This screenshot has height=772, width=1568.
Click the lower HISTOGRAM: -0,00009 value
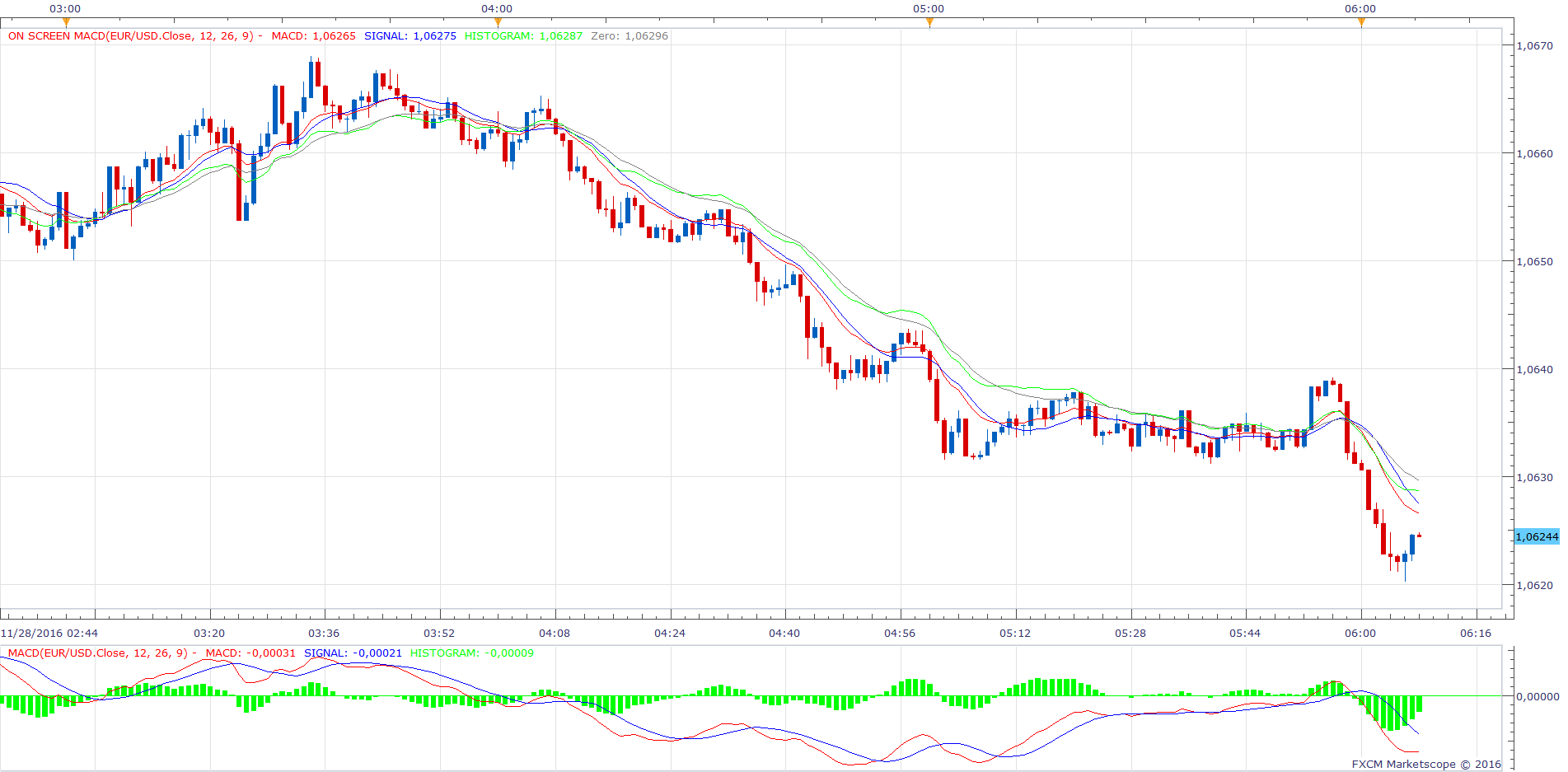(x=472, y=653)
